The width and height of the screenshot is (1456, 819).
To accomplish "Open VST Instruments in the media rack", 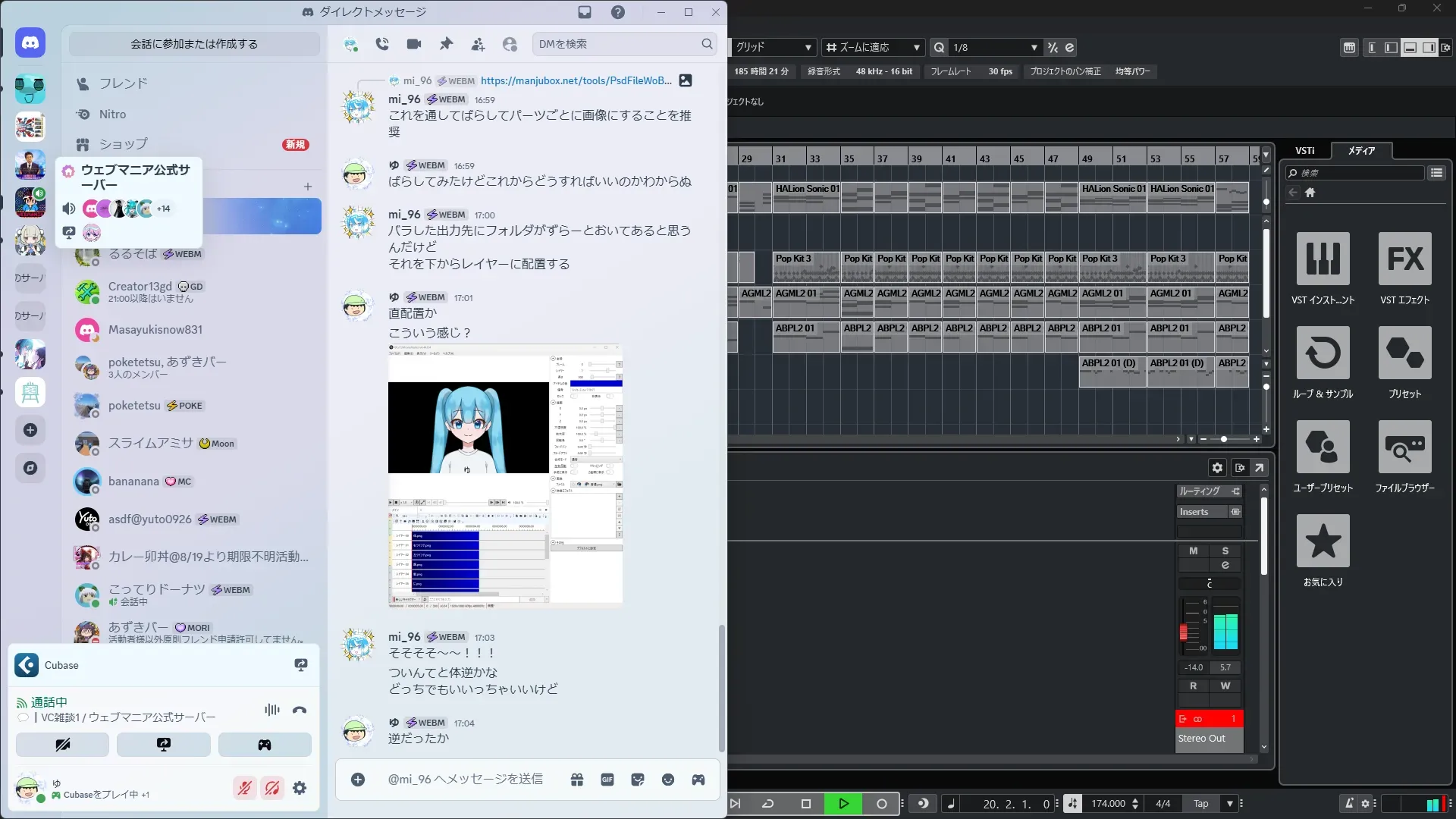I will pyautogui.click(x=1323, y=259).
